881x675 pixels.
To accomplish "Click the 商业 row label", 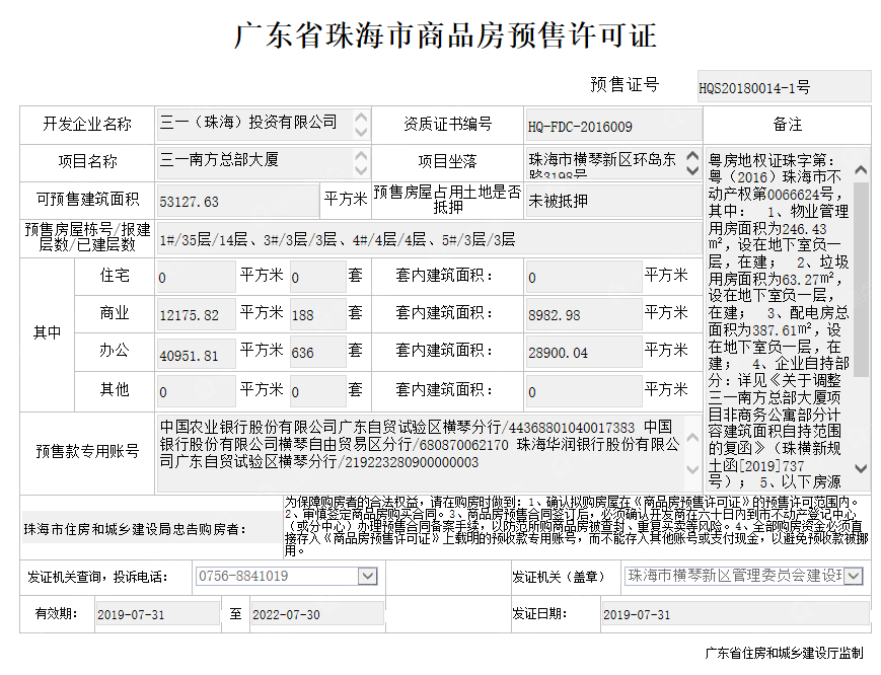I will pyautogui.click(x=115, y=313).
